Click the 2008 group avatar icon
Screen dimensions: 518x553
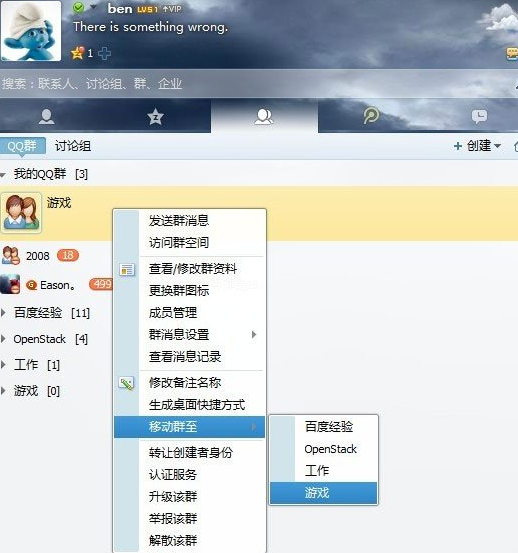11,256
